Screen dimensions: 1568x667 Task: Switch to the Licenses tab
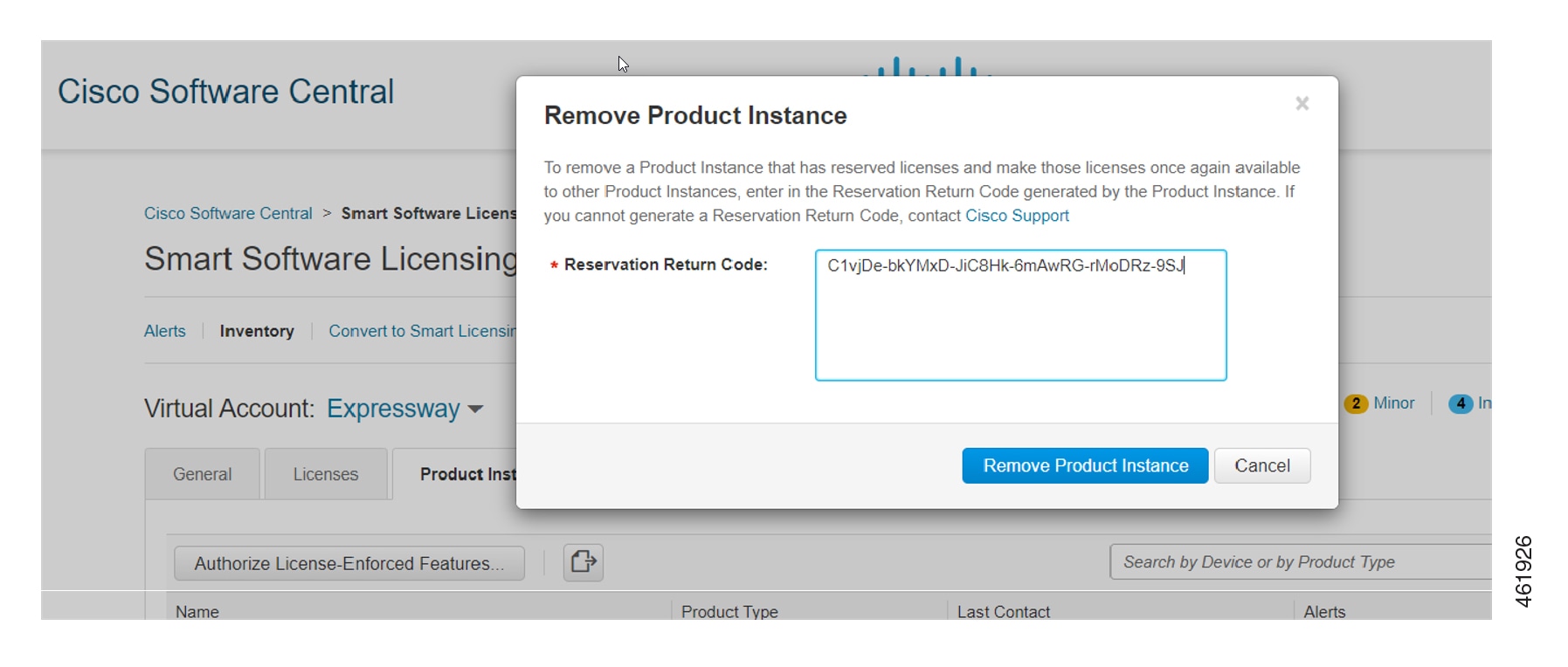[326, 474]
